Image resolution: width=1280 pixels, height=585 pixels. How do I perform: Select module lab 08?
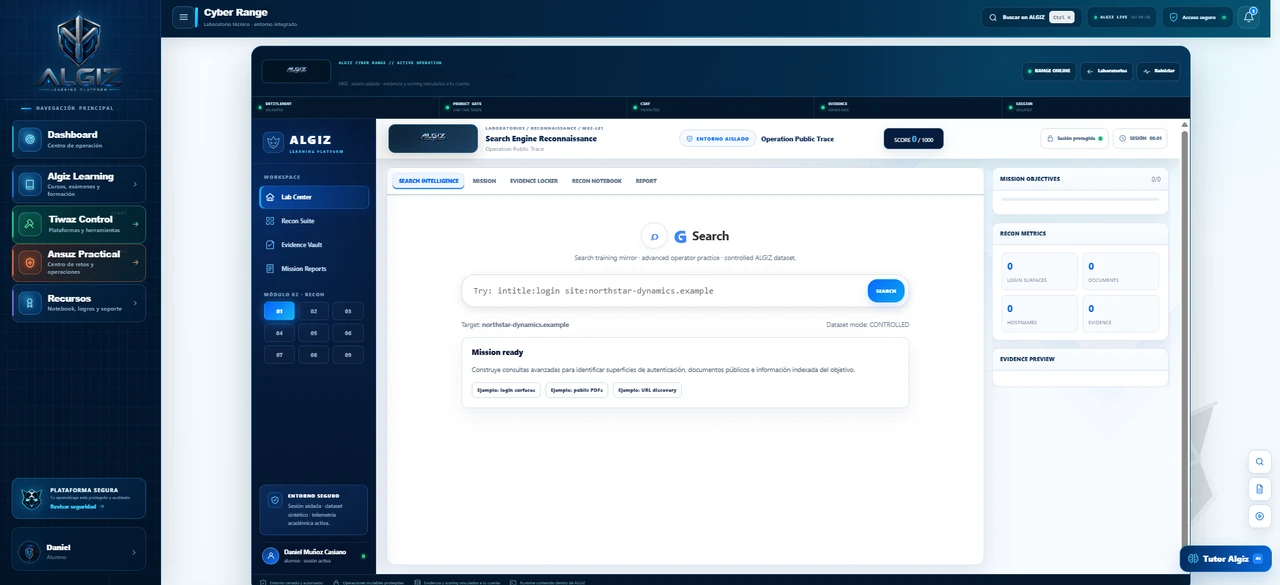(x=314, y=354)
